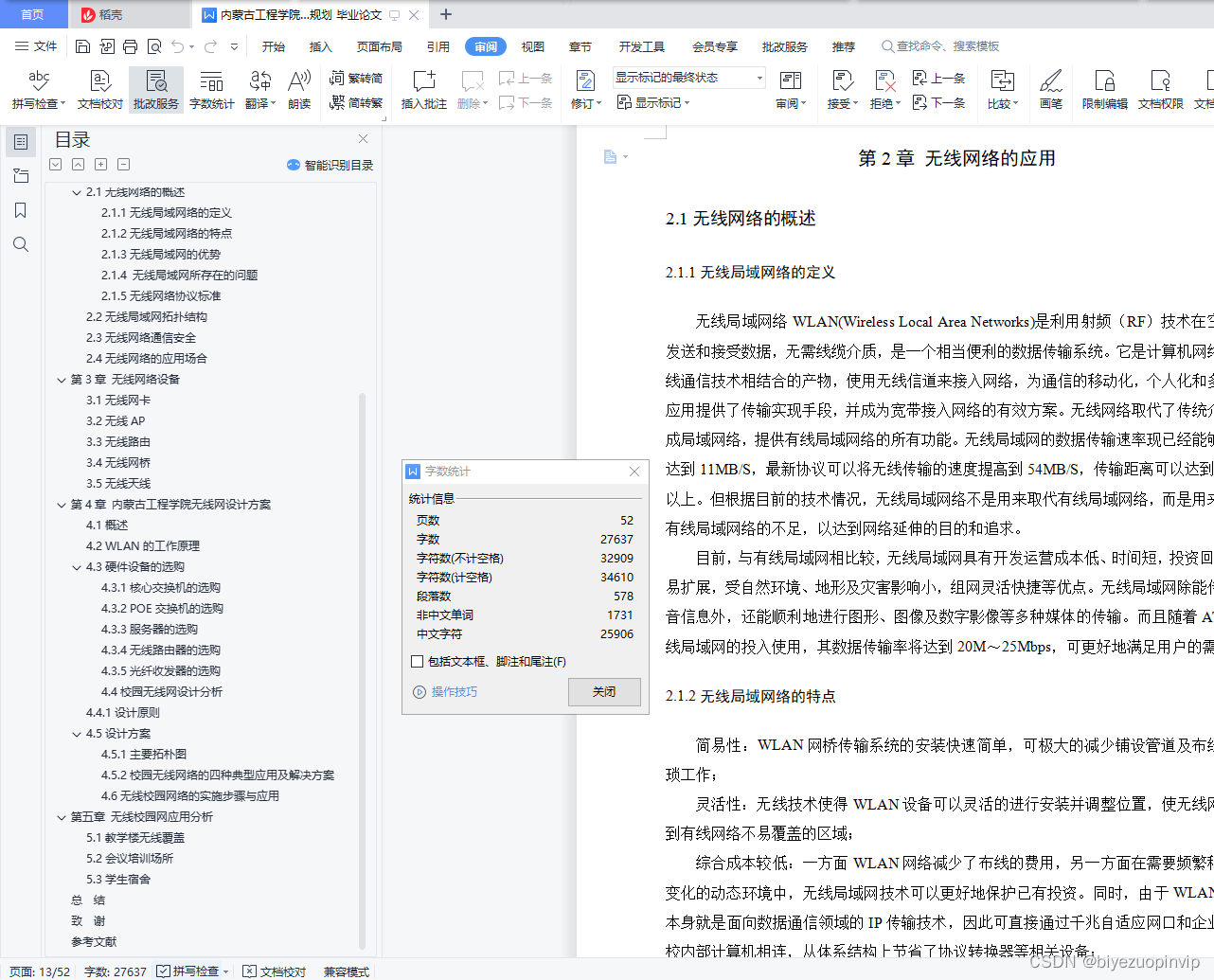Collapse 4.3 硬件设备的选购 node

click(x=77, y=567)
